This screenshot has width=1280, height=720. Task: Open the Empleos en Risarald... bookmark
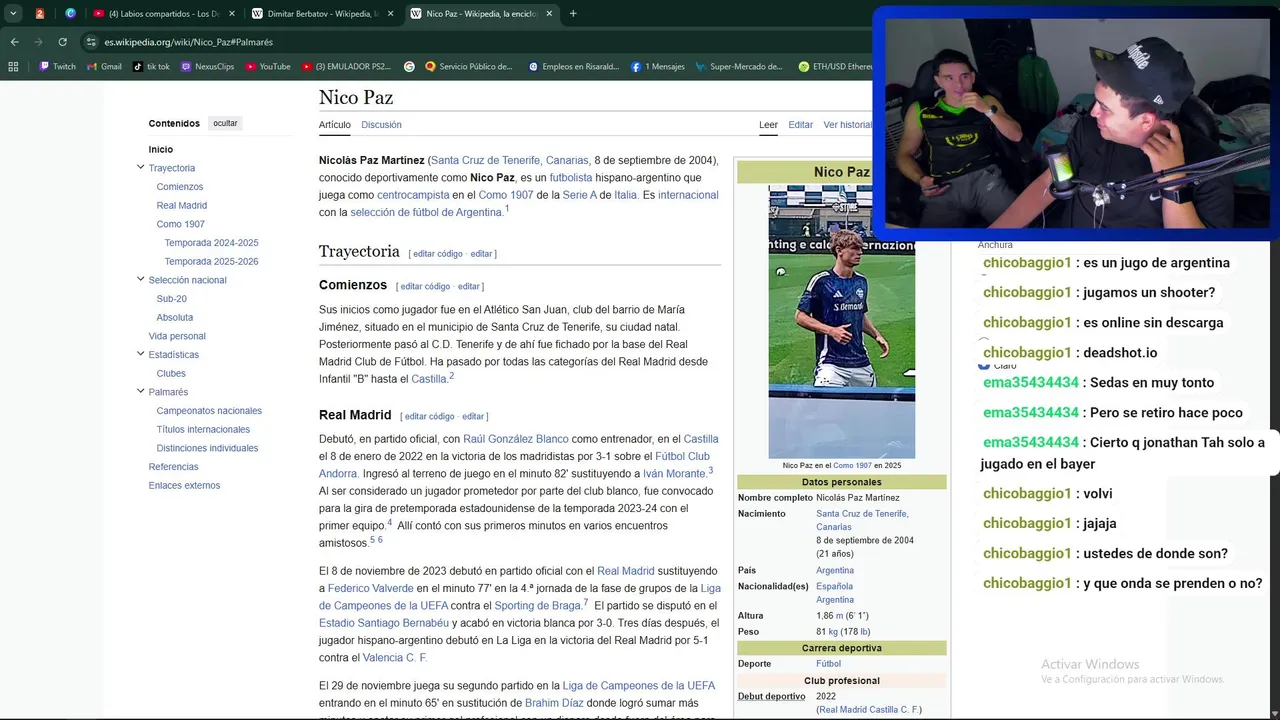coord(573,67)
